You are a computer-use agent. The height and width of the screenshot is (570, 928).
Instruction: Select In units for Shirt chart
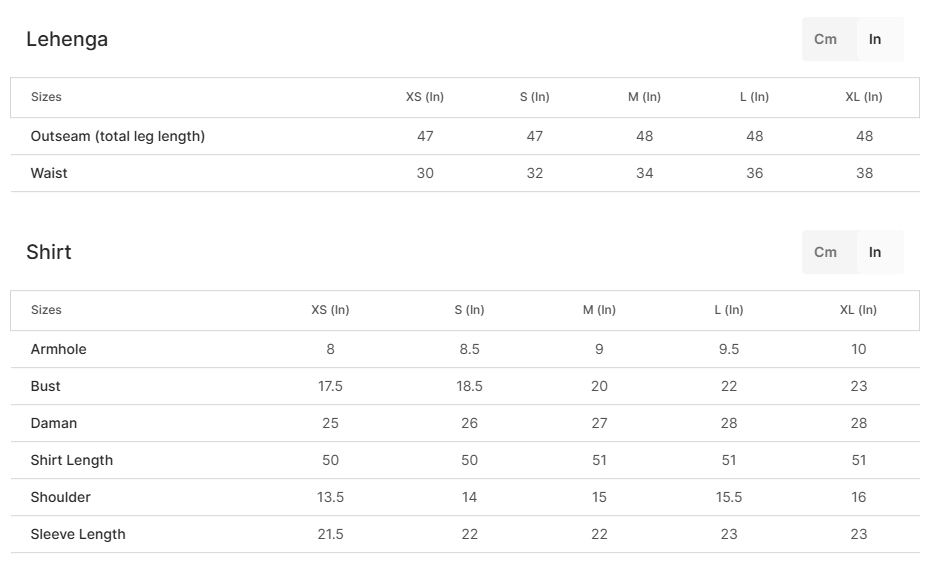point(875,252)
